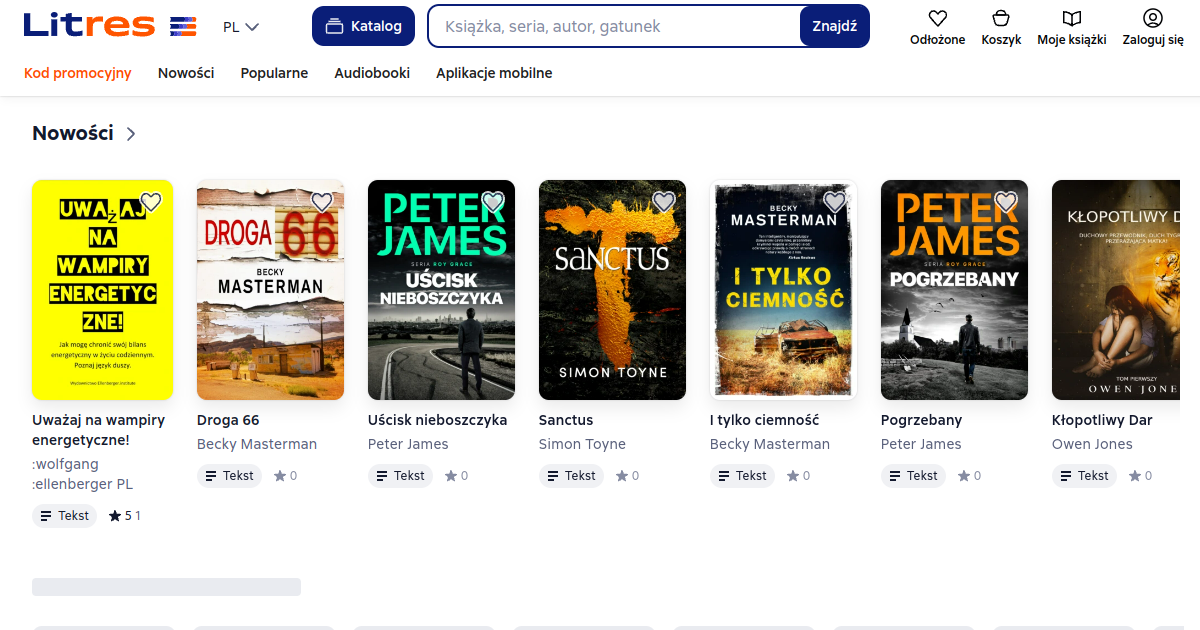Open the Kłopotliwy Dar book cover
This screenshot has height=630, width=1200.
1116,290
